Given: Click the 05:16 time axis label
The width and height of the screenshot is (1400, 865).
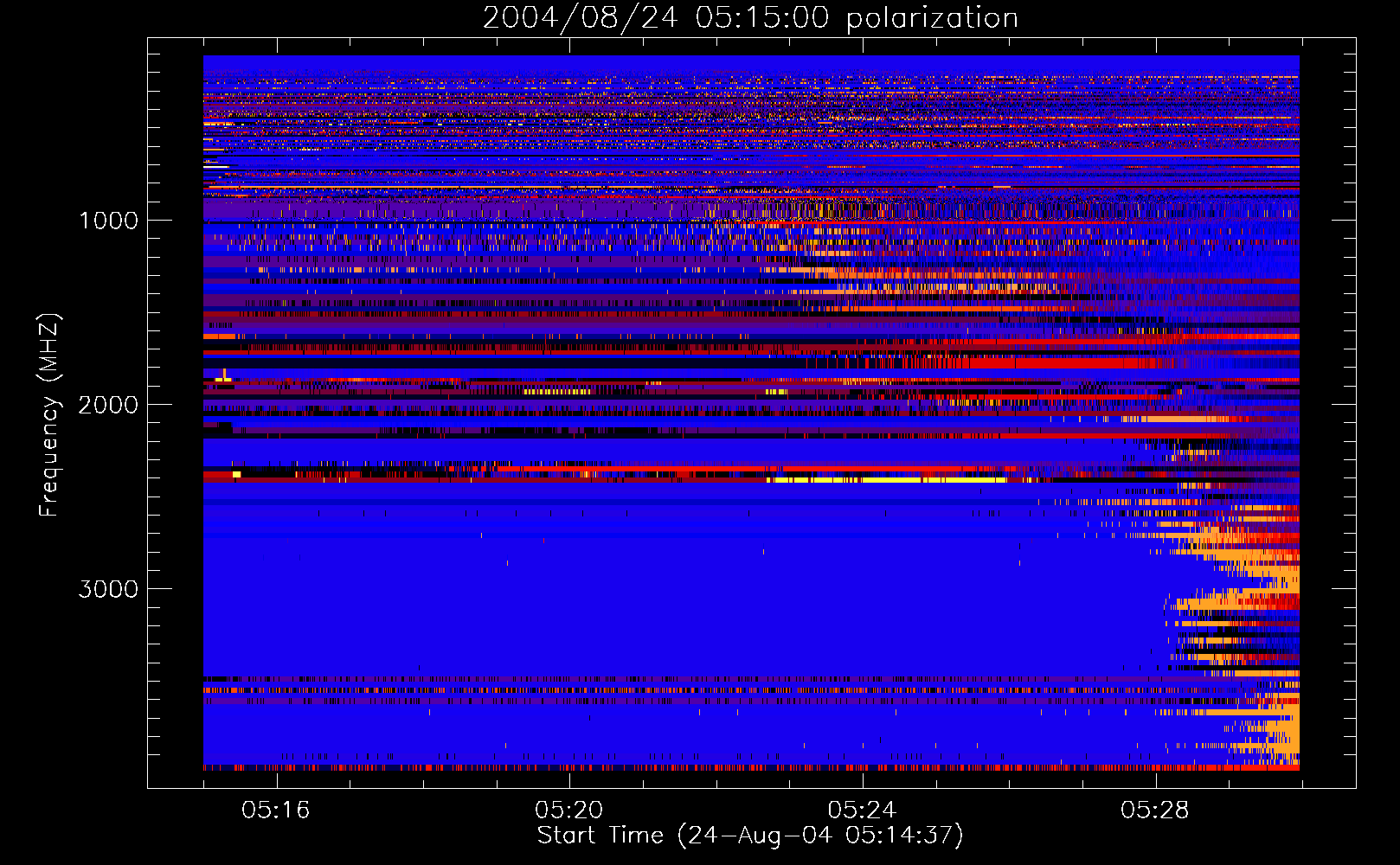Looking at the screenshot, I should click(x=276, y=810).
